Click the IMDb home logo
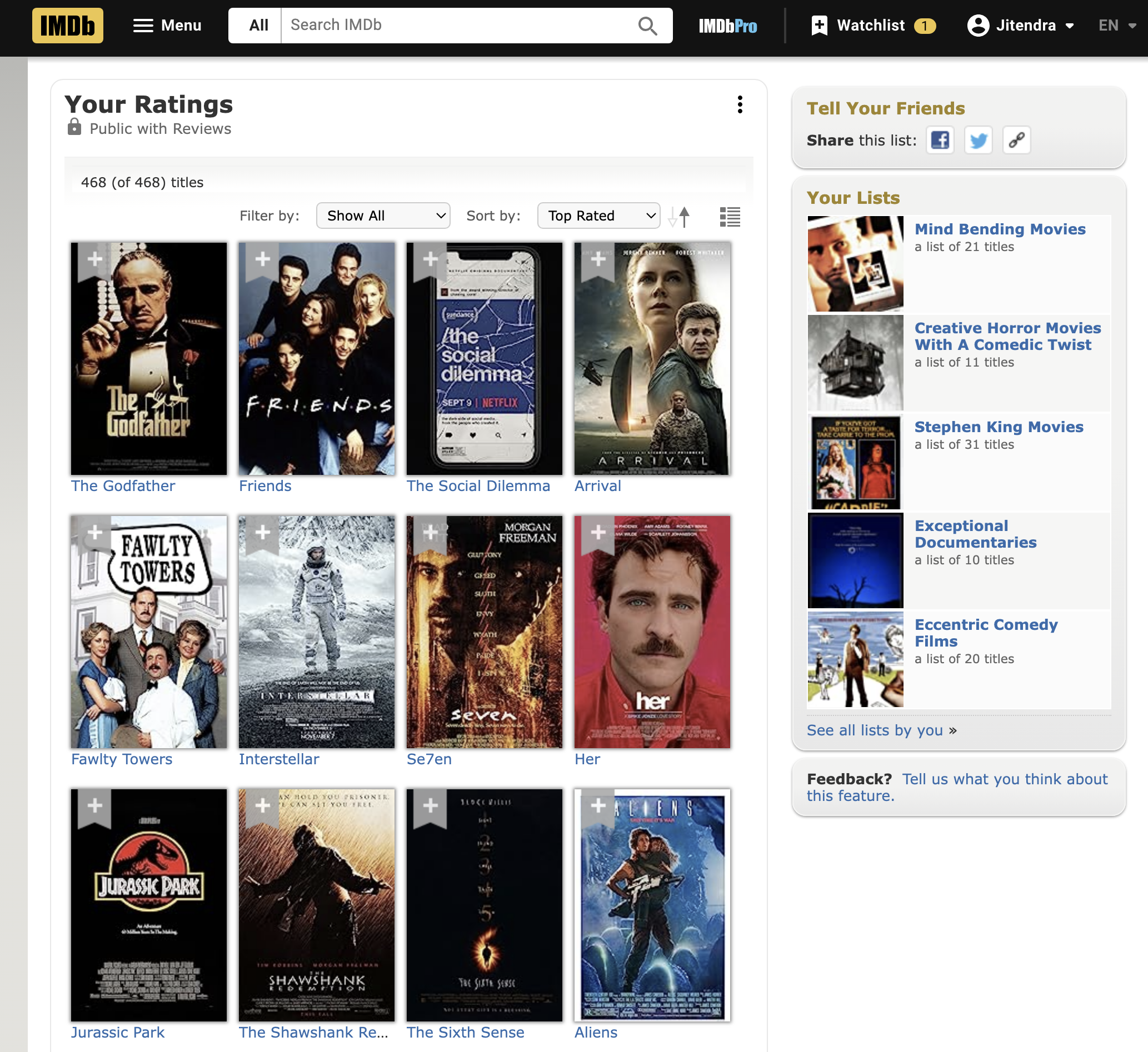The height and width of the screenshot is (1052, 1148). tap(67, 26)
